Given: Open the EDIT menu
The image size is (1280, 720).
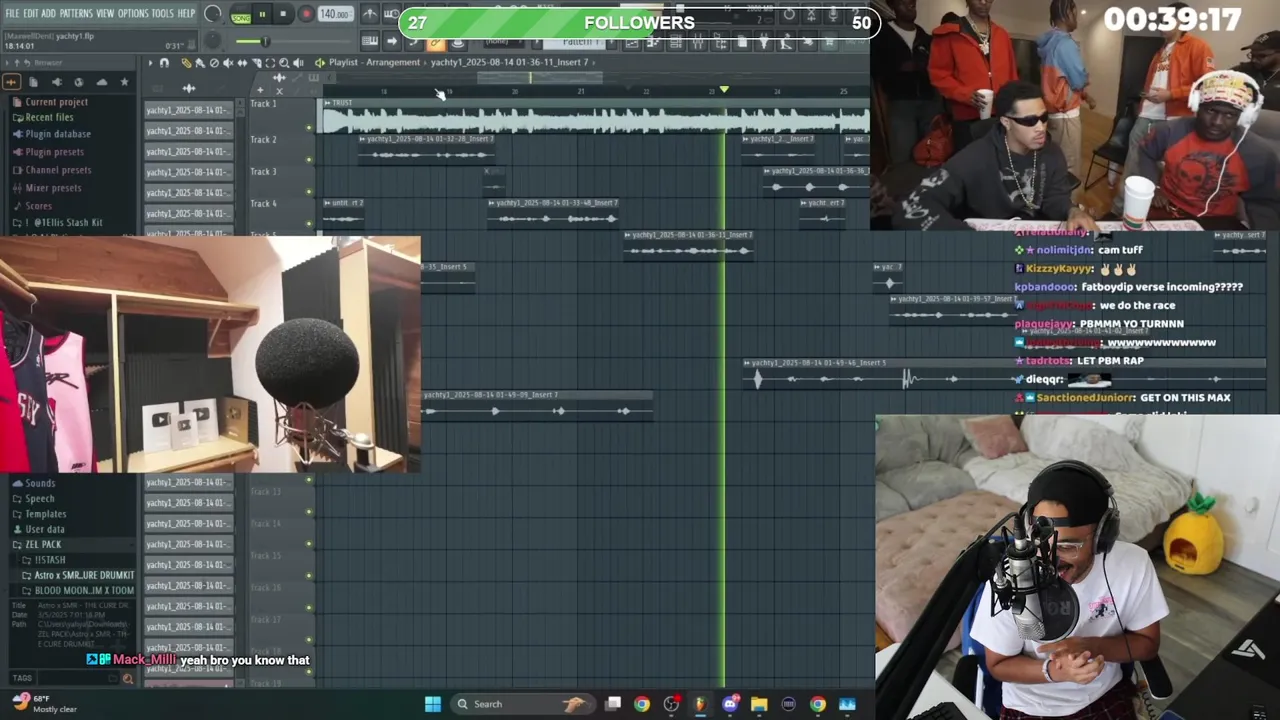Looking at the screenshot, I should [x=31, y=13].
